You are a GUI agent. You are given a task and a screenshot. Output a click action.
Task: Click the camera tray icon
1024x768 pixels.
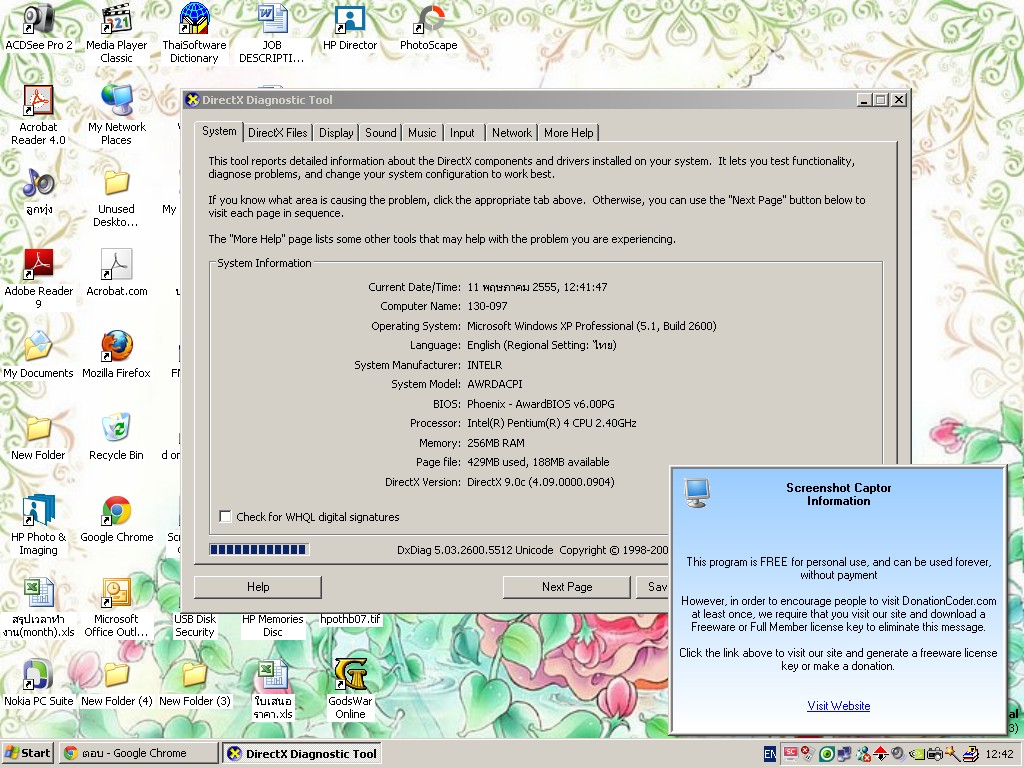coord(935,754)
